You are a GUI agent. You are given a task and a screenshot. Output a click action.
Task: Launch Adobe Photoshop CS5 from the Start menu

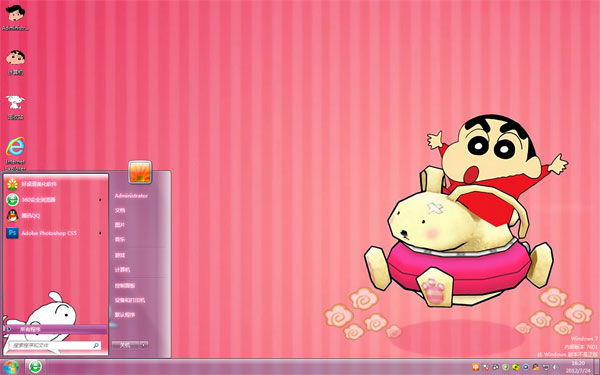click(x=55, y=233)
